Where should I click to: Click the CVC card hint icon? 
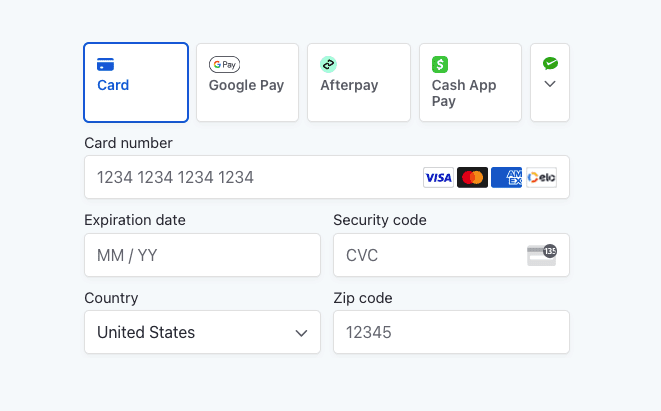(541, 255)
